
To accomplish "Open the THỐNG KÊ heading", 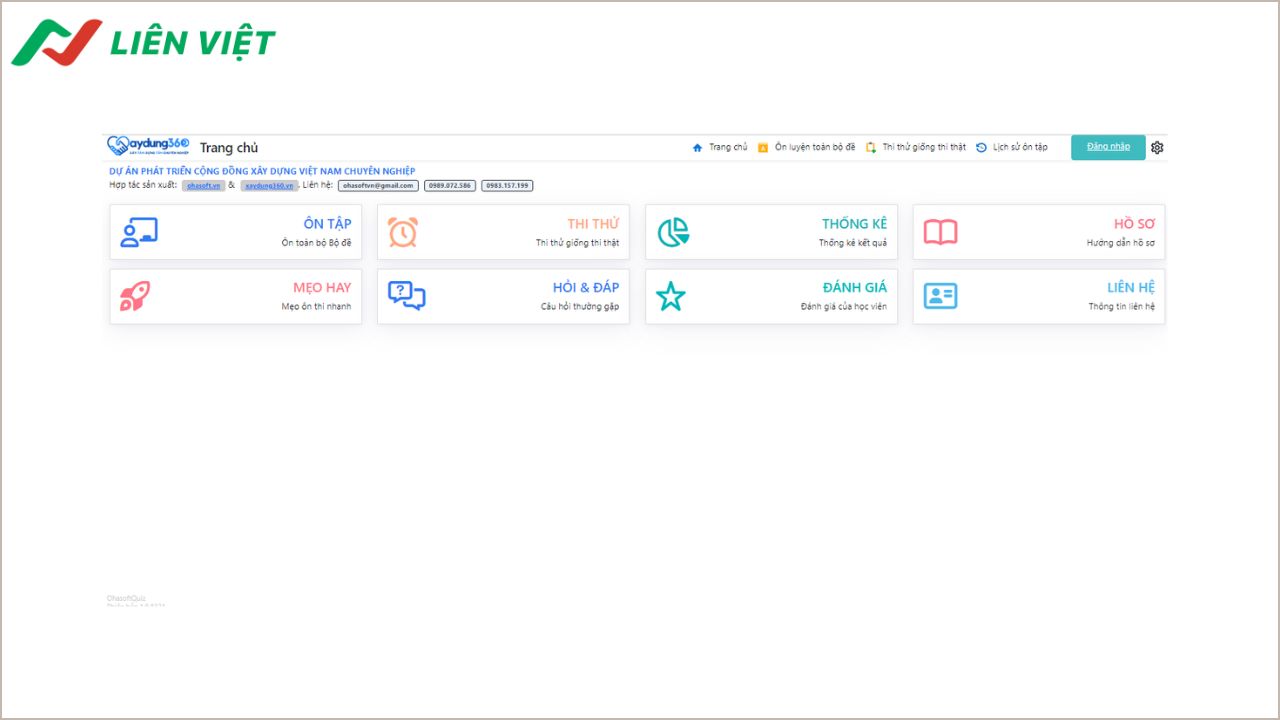I will (854, 224).
